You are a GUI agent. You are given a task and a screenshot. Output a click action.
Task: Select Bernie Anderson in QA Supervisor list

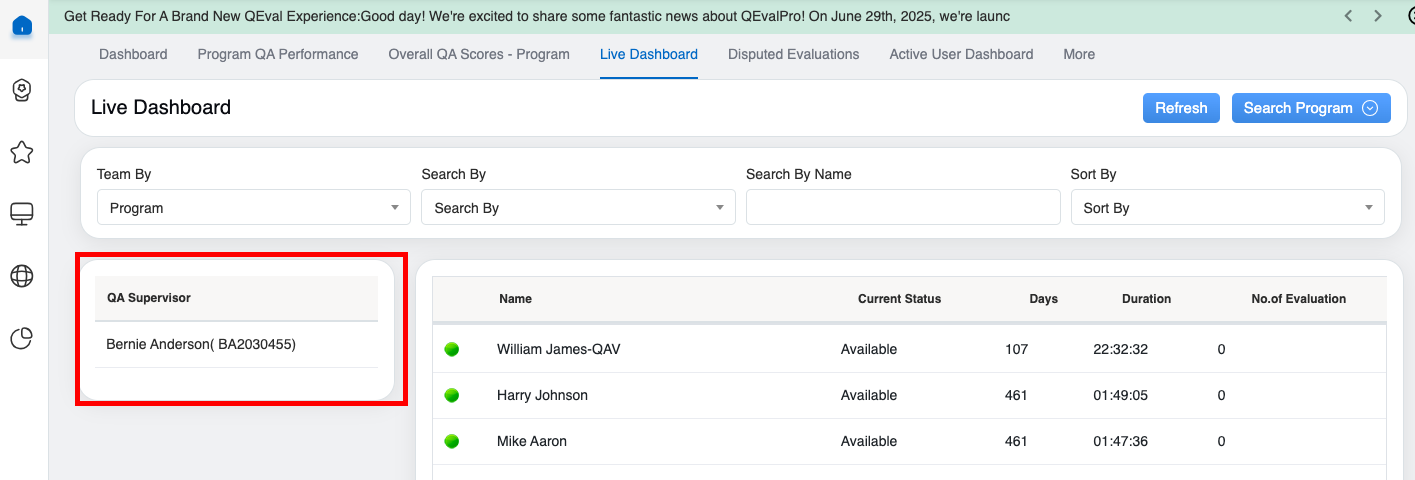point(201,344)
